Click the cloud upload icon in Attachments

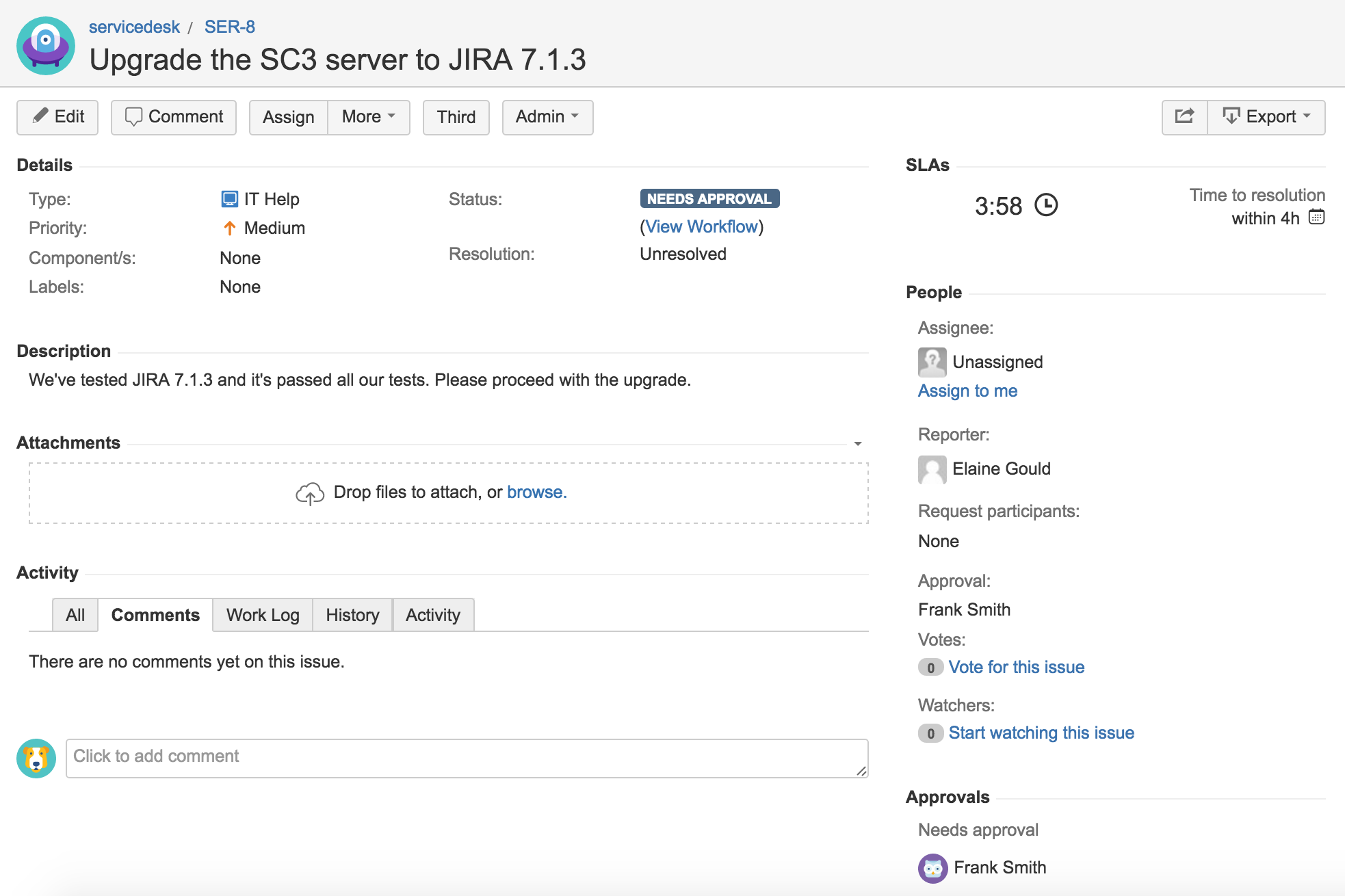pos(310,493)
